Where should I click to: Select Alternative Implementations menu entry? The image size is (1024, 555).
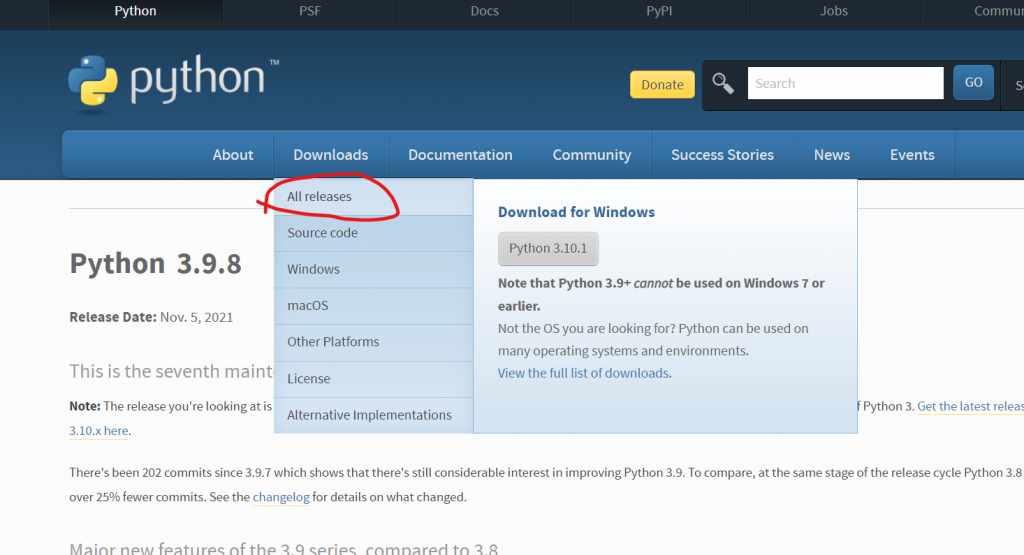click(373, 415)
